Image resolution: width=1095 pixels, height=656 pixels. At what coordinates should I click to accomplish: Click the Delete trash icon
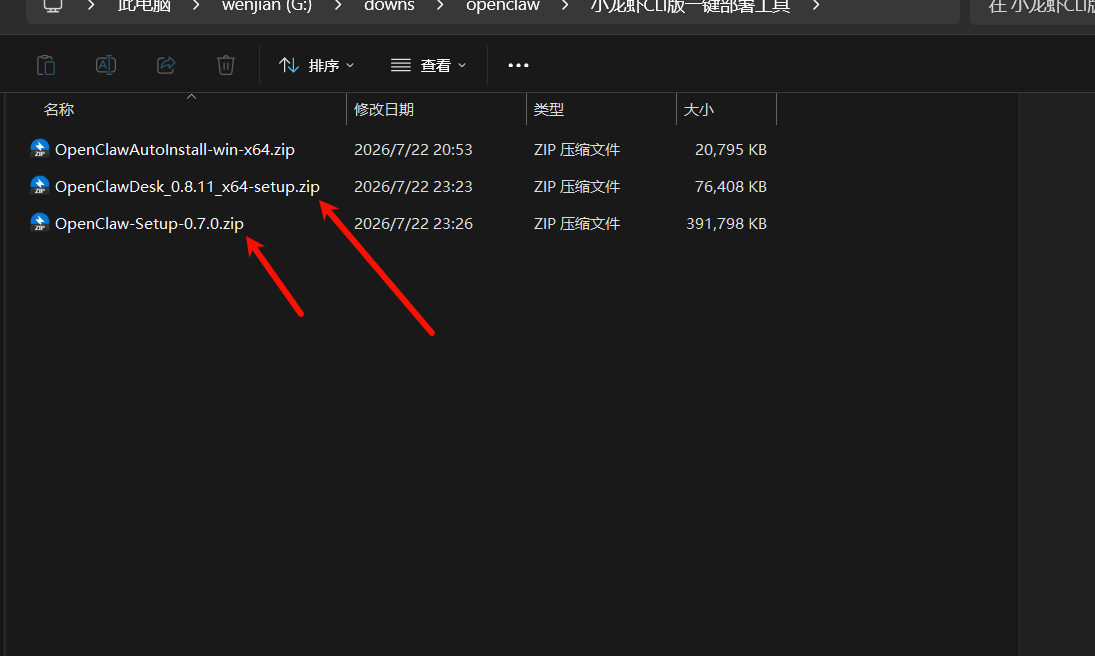click(x=226, y=65)
